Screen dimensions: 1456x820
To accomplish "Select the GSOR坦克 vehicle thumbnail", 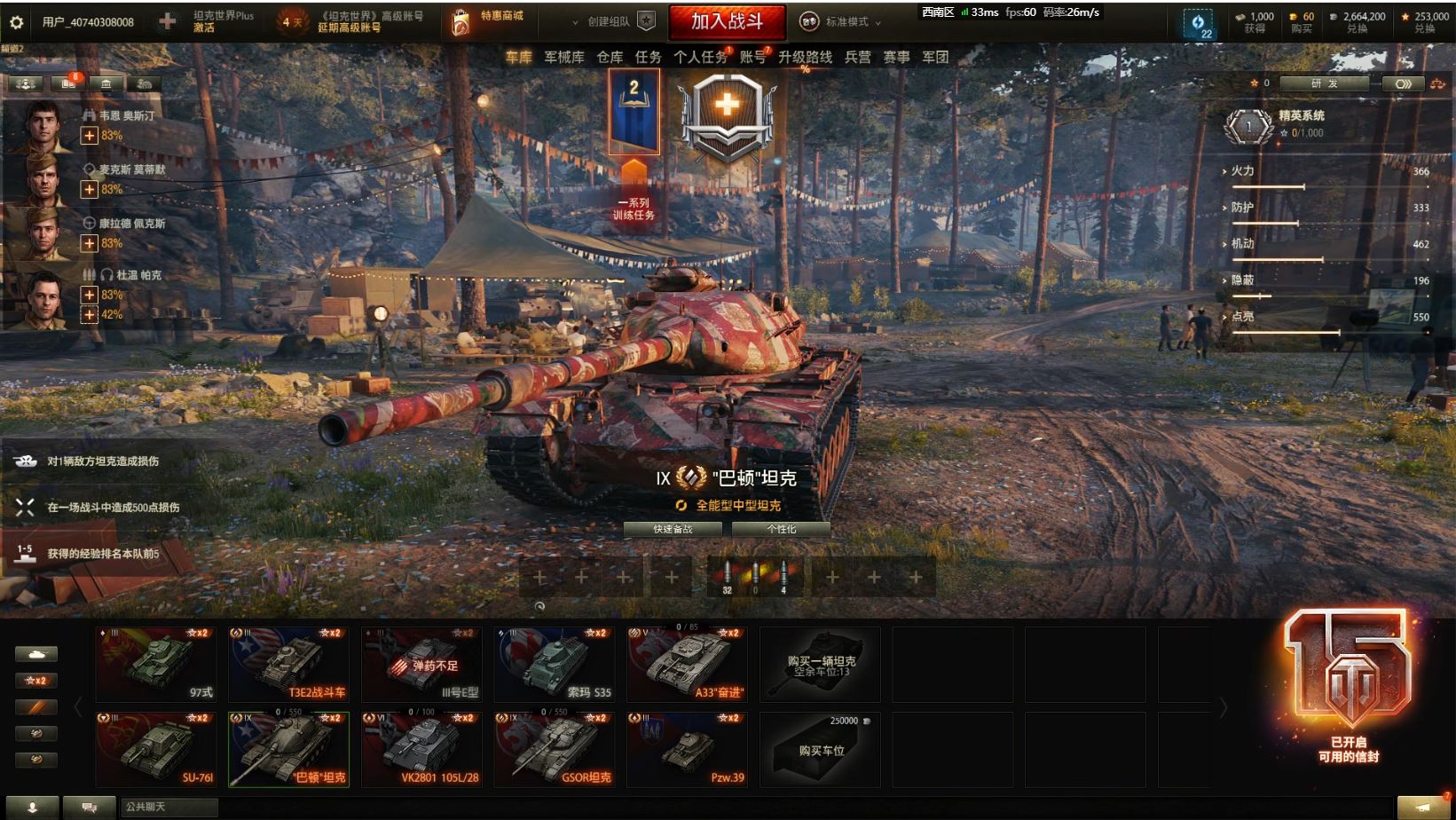I will [555, 750].
